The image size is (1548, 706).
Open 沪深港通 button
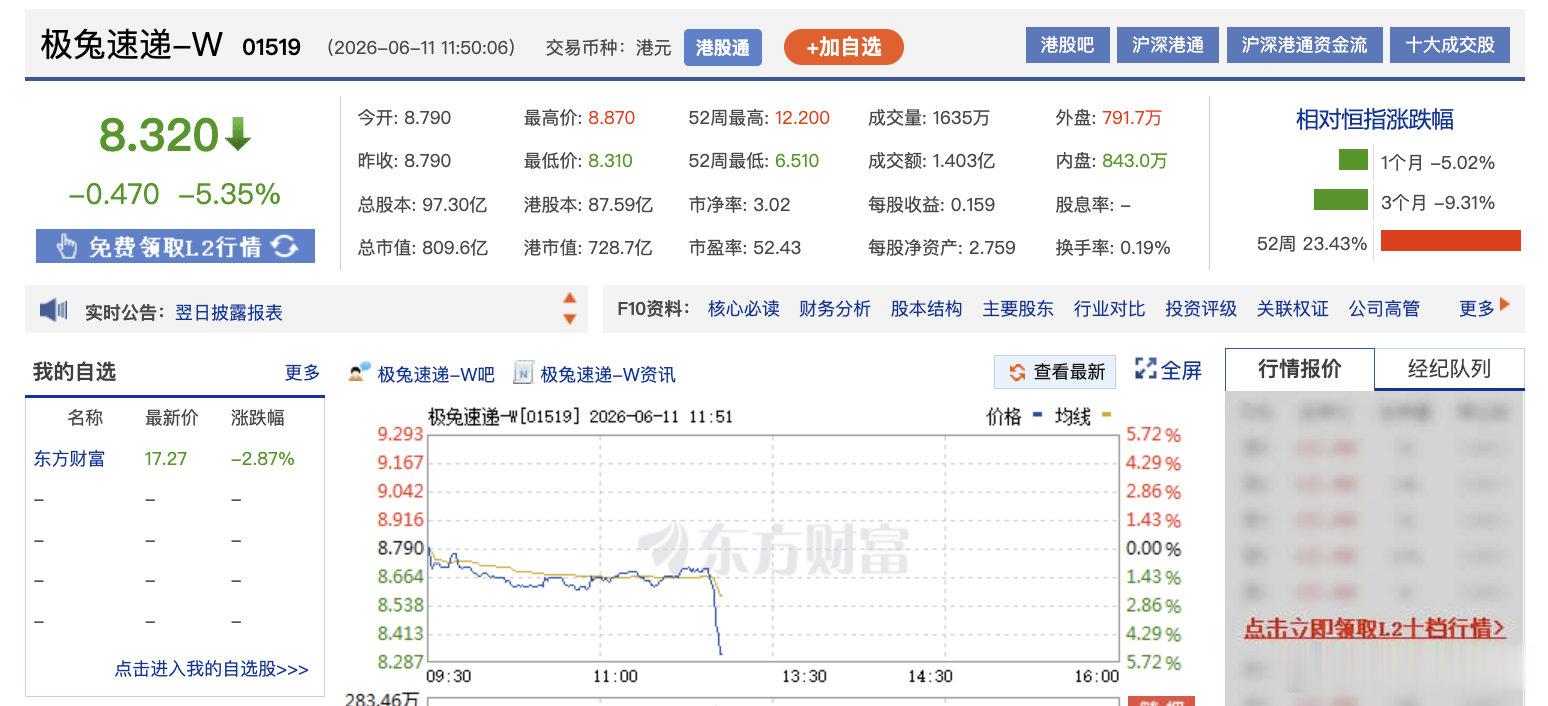coord(1167,45)
